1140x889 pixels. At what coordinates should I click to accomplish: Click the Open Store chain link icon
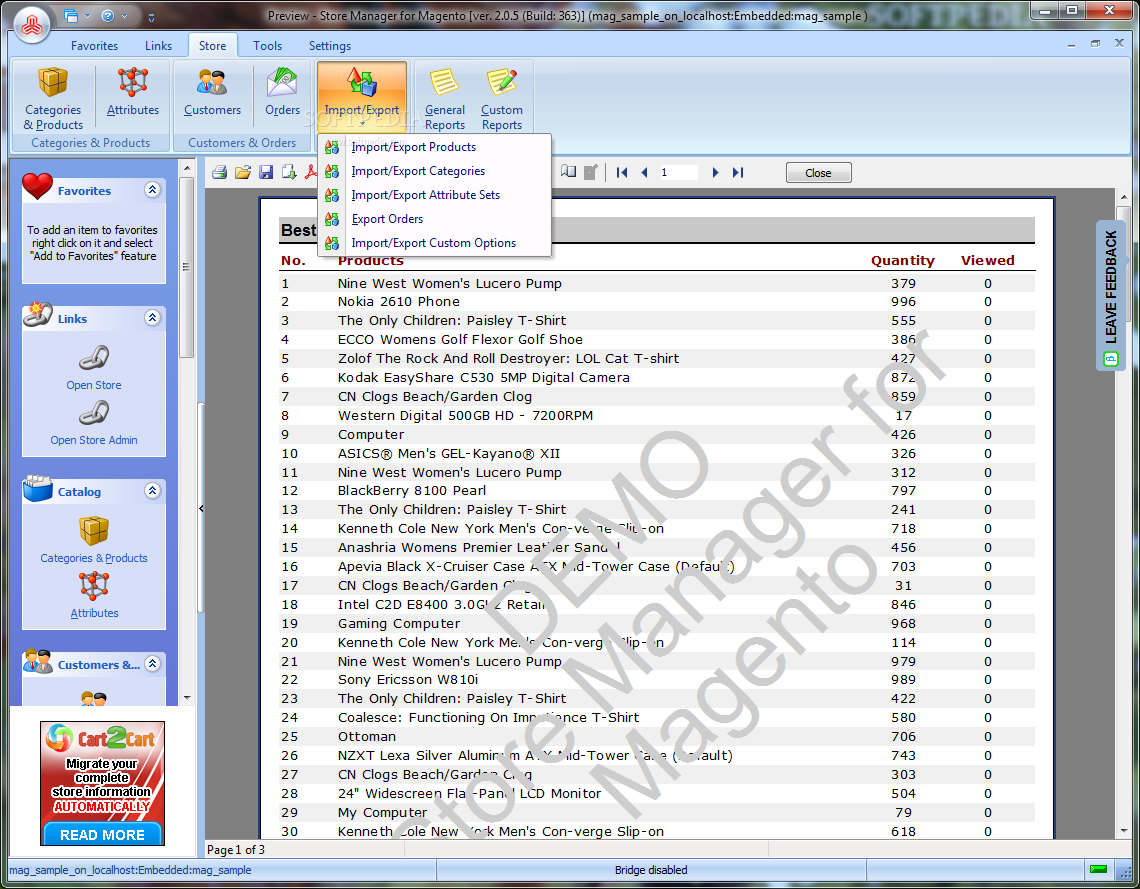(94, 358)
